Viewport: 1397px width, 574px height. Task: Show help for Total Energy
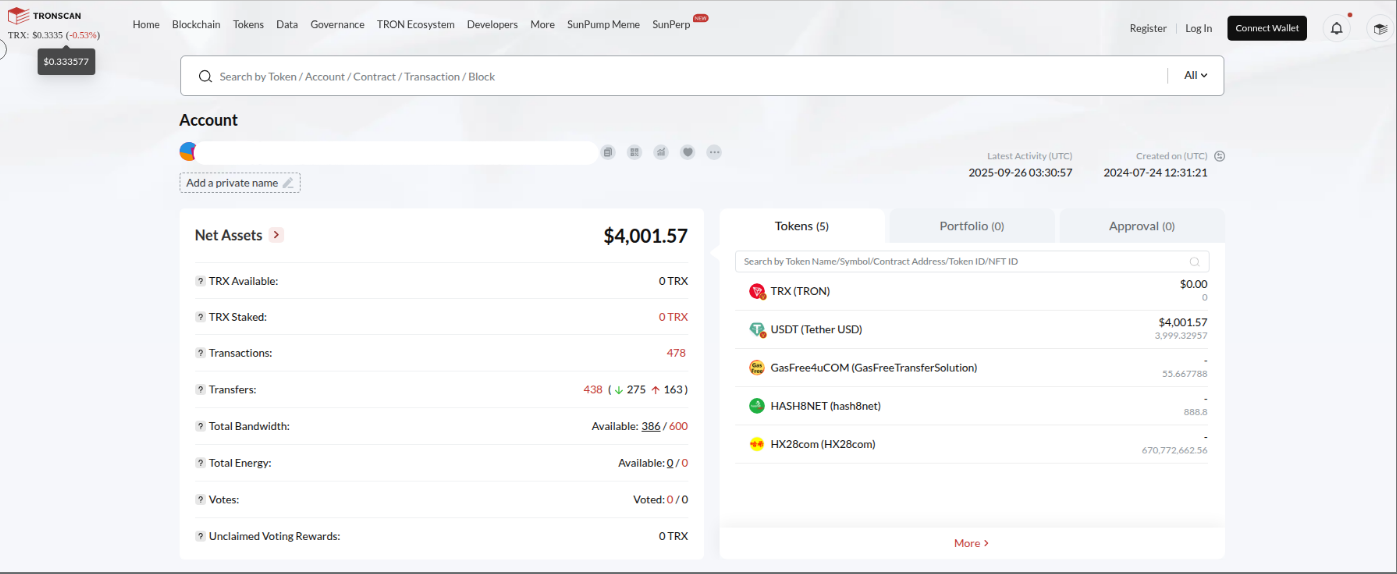click(x=200, y=463)
